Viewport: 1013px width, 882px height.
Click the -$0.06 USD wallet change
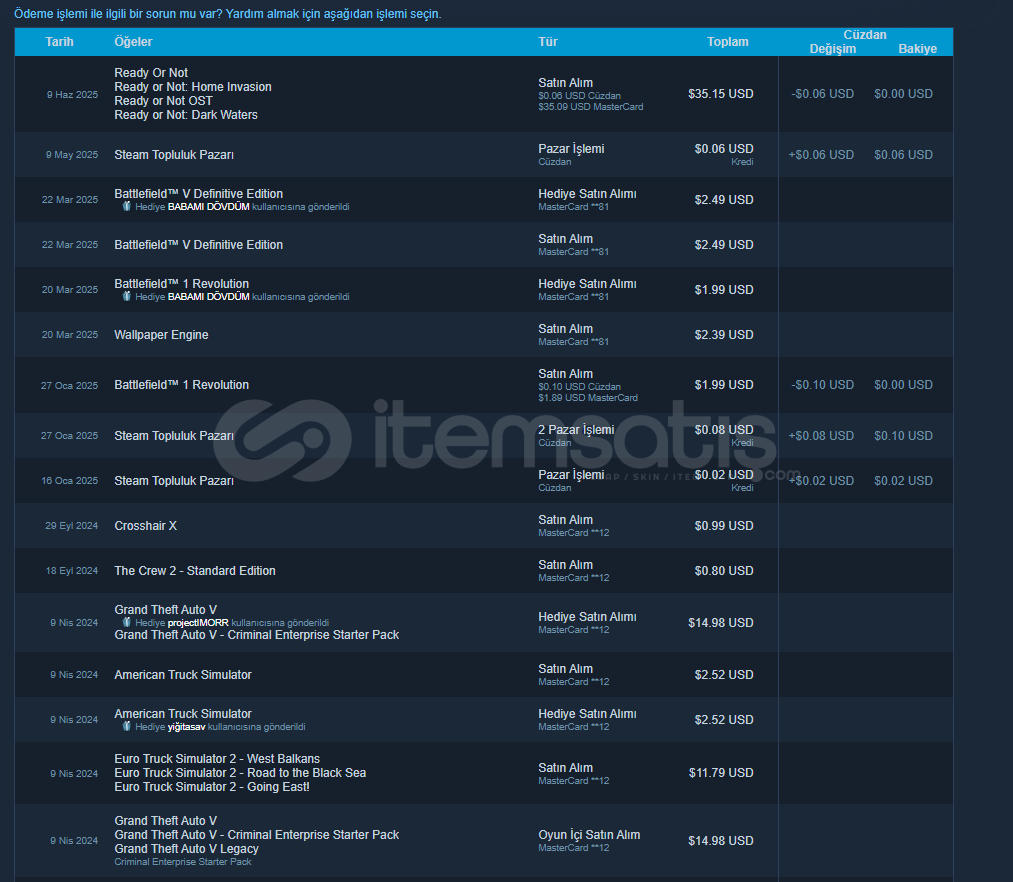[822, 94]
